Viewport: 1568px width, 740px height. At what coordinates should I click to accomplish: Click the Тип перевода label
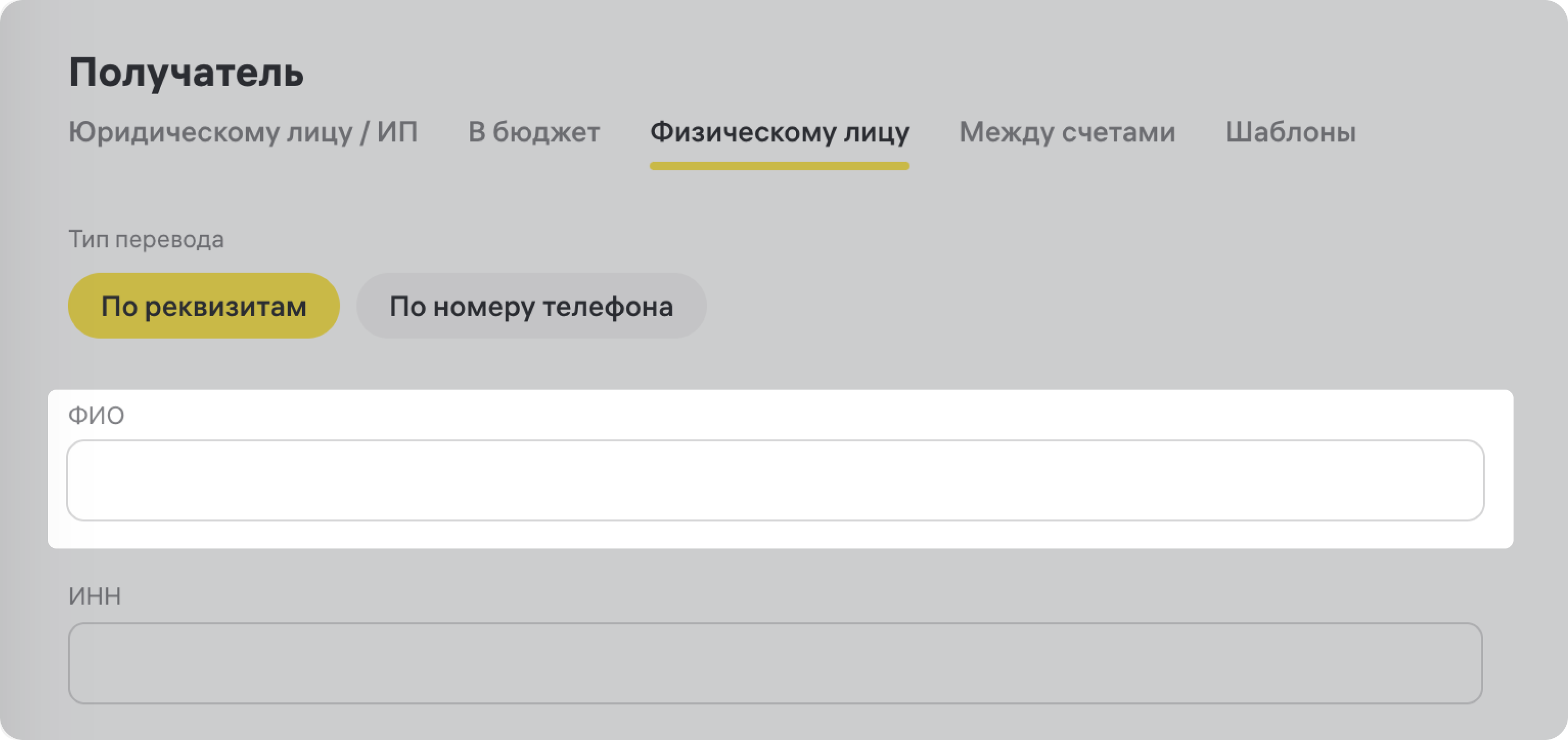coord(145,239)
